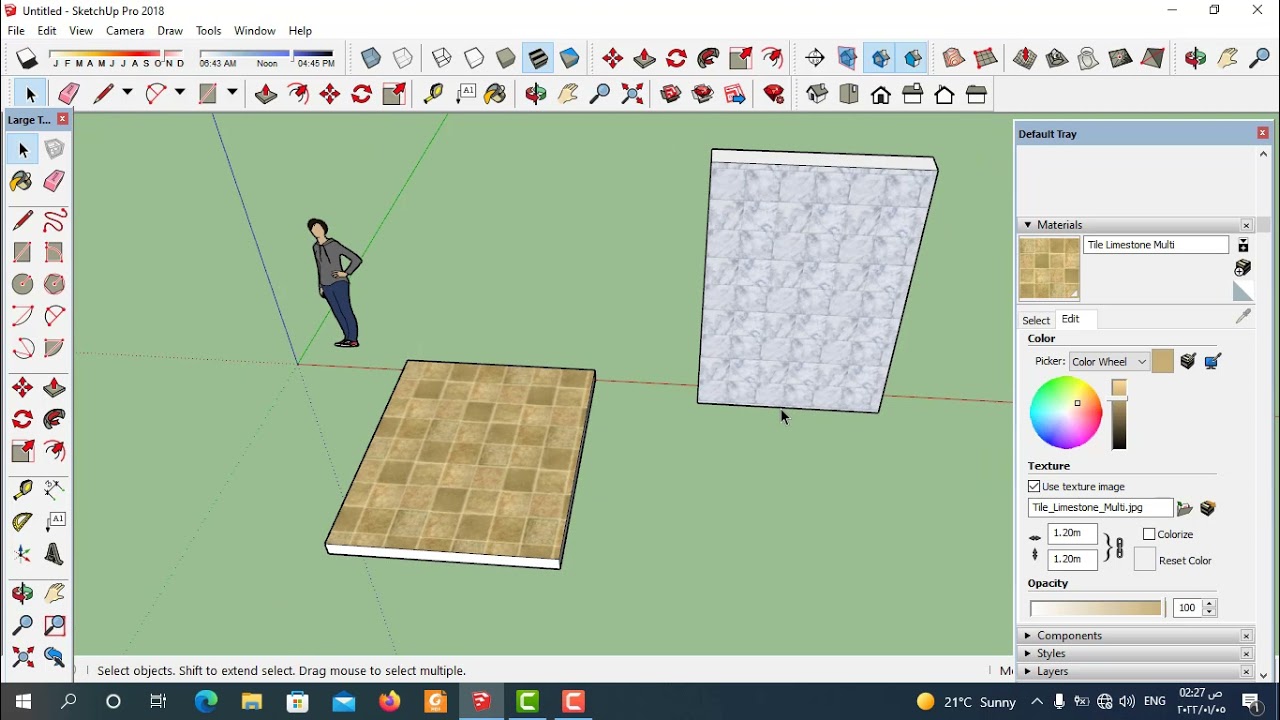Open Firefox from the taskbar
The image size is (1280, 720).
389,701
